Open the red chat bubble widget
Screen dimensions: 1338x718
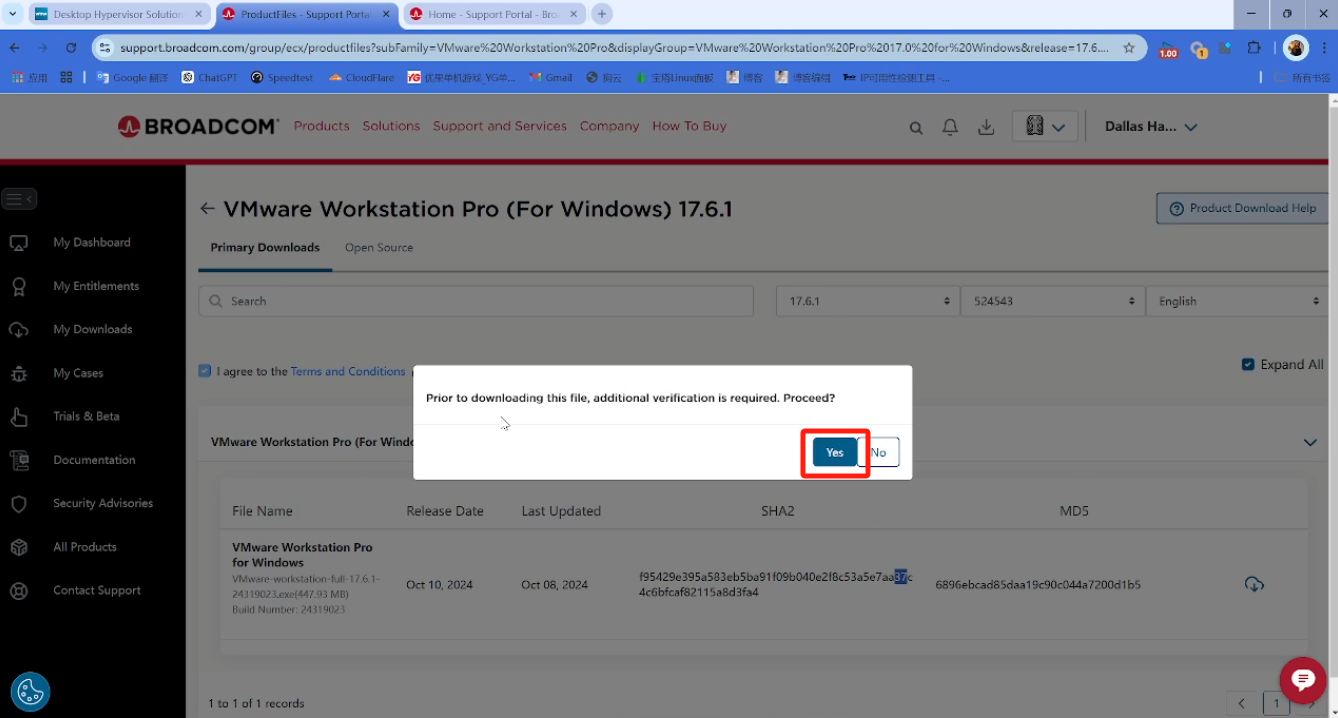[x=1302, y=680]
